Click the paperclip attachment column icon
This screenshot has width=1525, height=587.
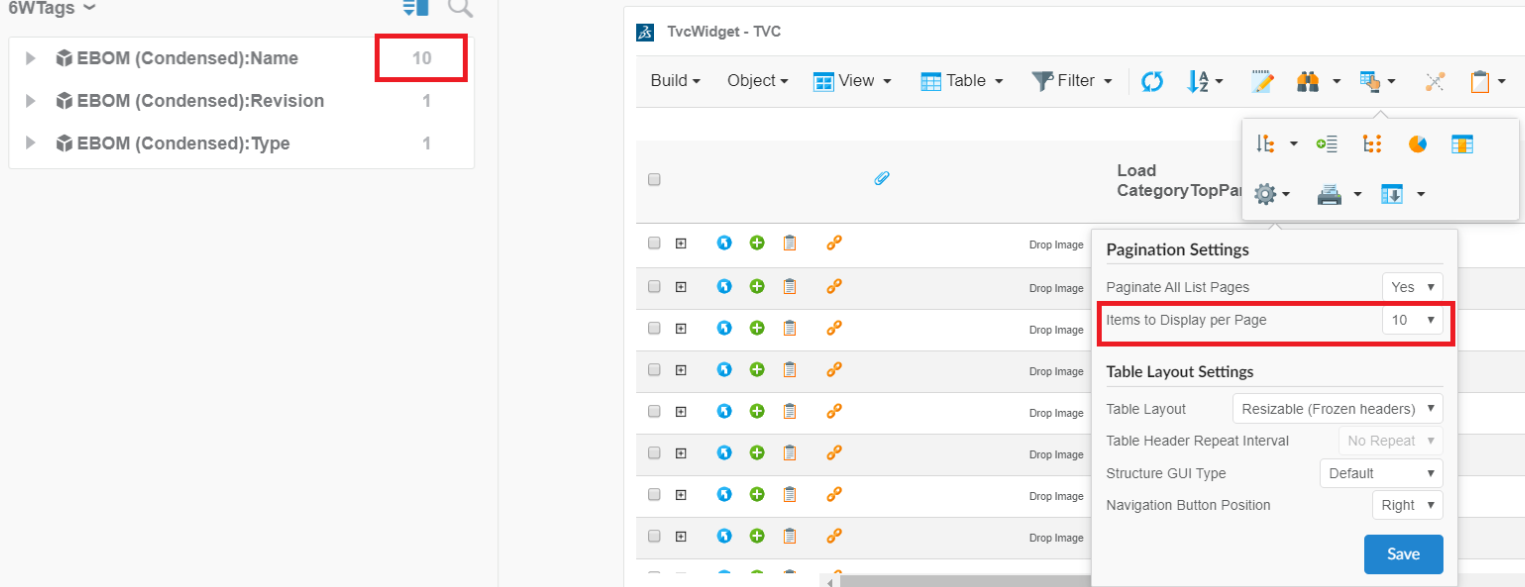tap(881, 179)
